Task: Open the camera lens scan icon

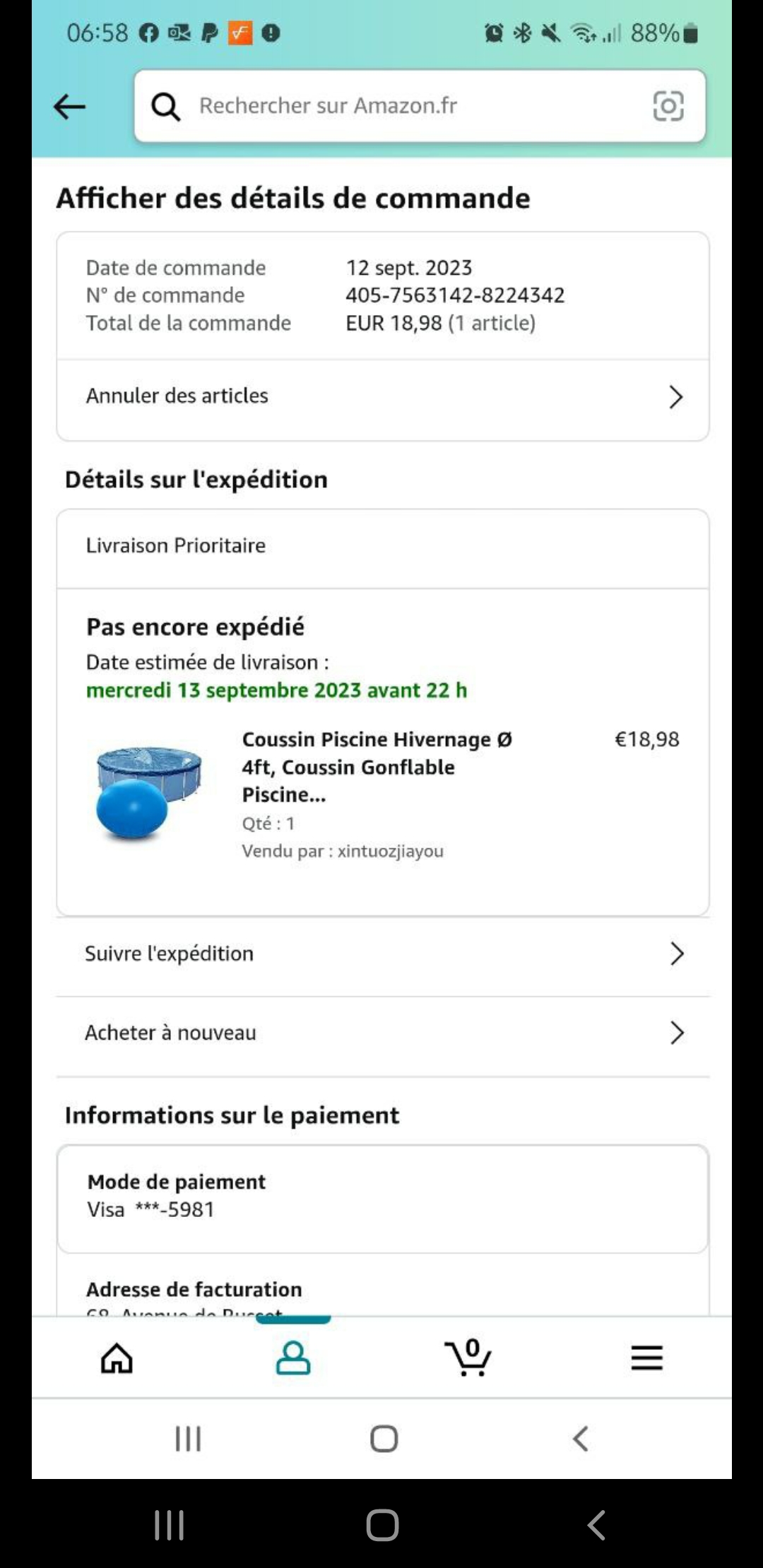Action: (668, 107)
